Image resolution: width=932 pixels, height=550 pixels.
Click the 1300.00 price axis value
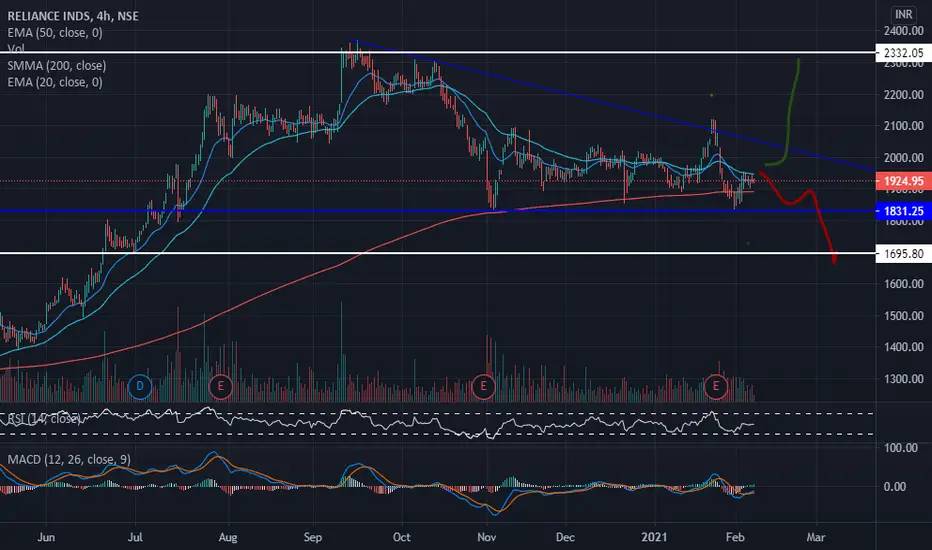903,379
